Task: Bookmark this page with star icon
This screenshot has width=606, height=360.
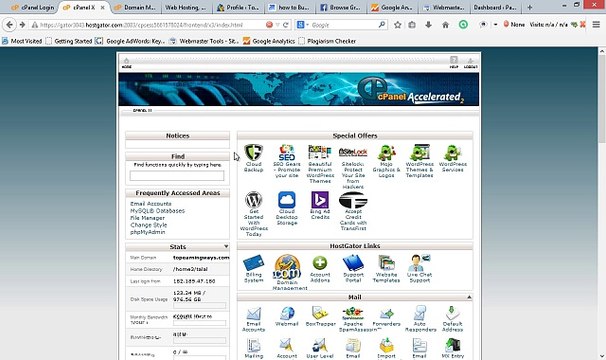Action: [x=397, y=25]
